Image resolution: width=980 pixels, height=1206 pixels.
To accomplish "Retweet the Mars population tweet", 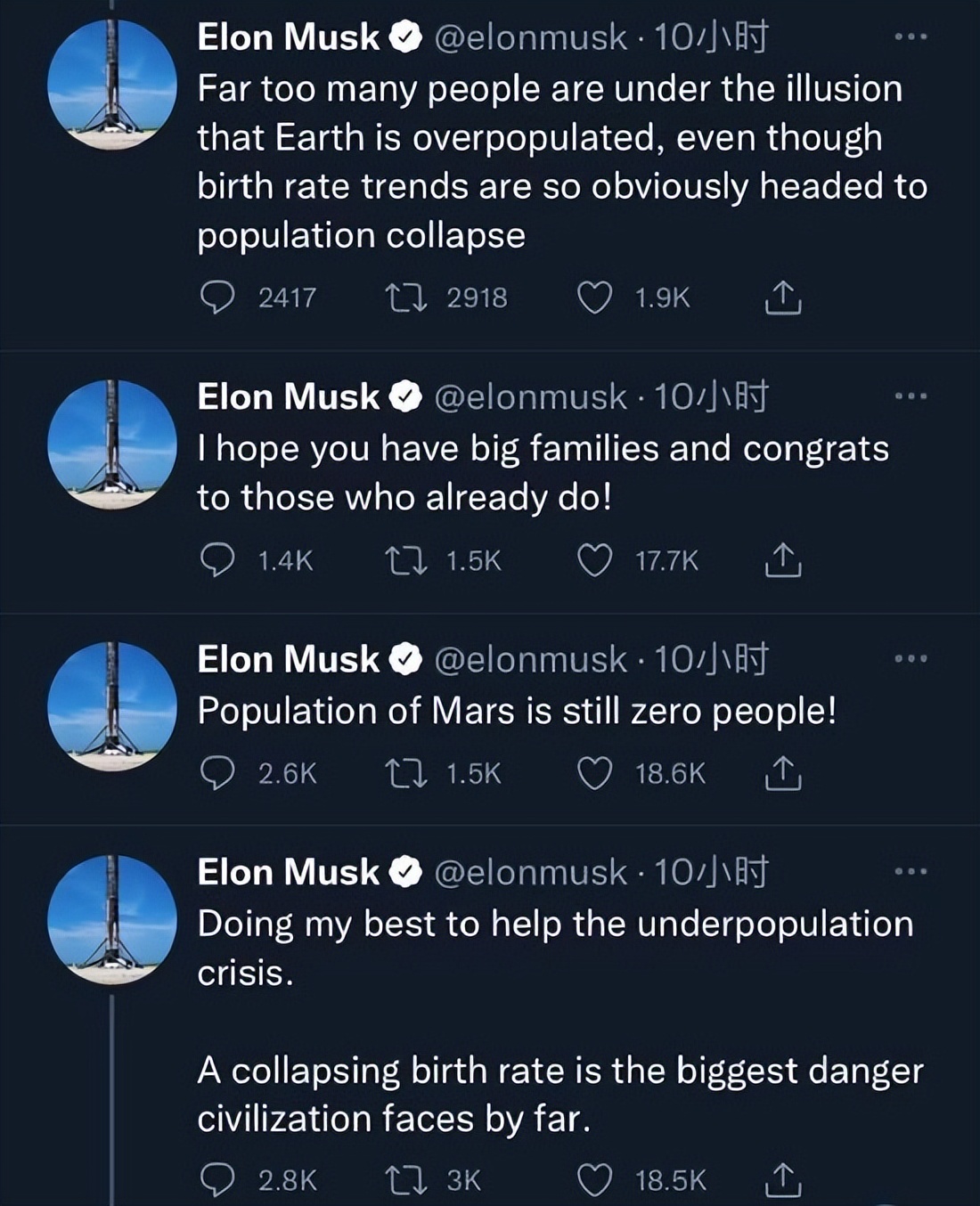I will point(404,773).
